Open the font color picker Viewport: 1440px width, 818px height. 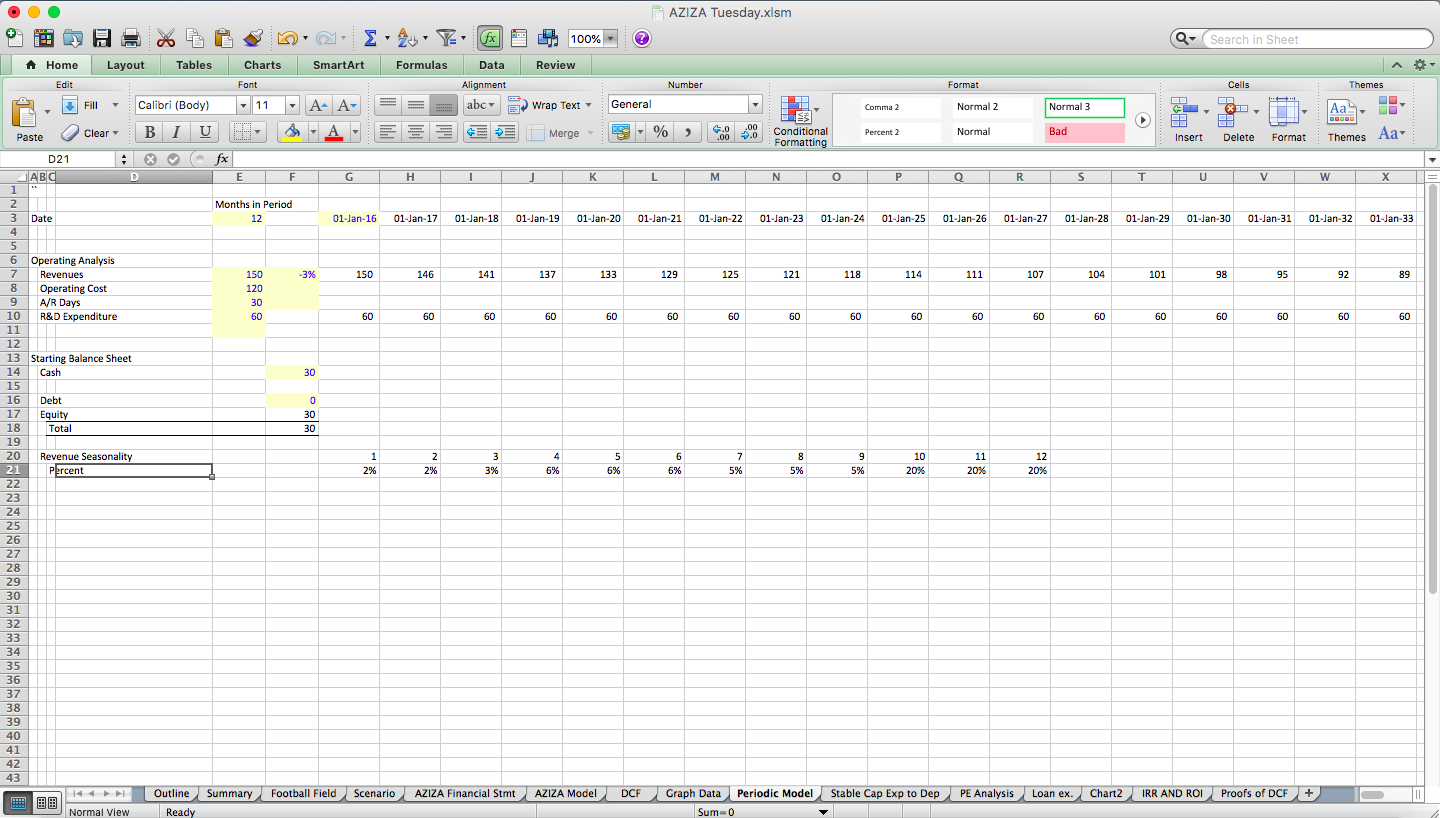click(x=334, y=131)
